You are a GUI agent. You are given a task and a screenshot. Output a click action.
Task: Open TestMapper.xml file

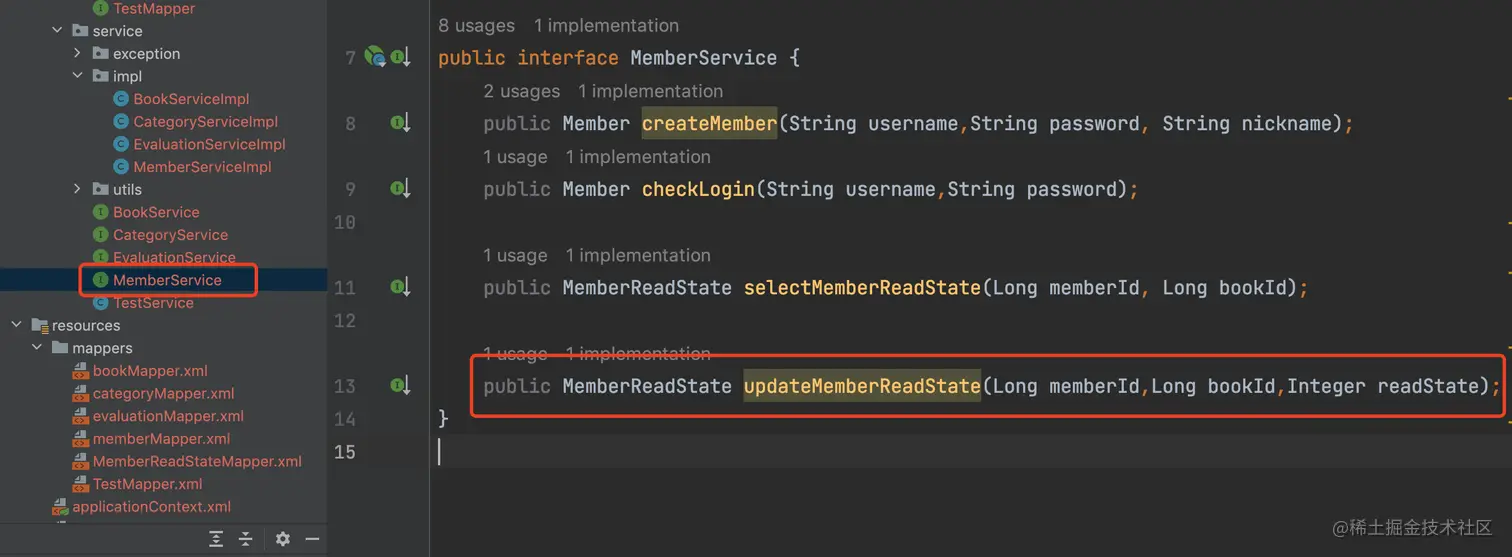coord(147,484)
